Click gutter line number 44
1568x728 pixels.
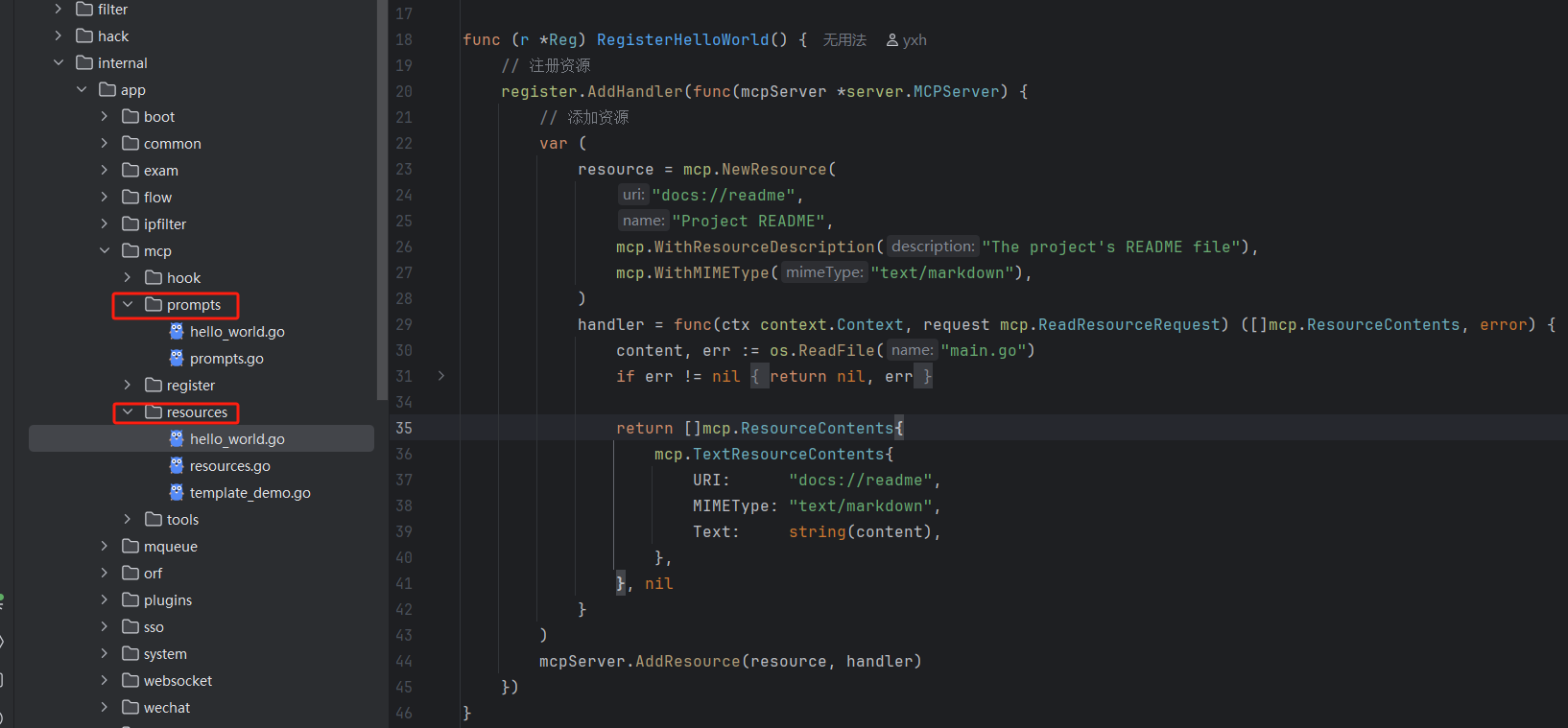pyautogui.click(x=404, y=661)
